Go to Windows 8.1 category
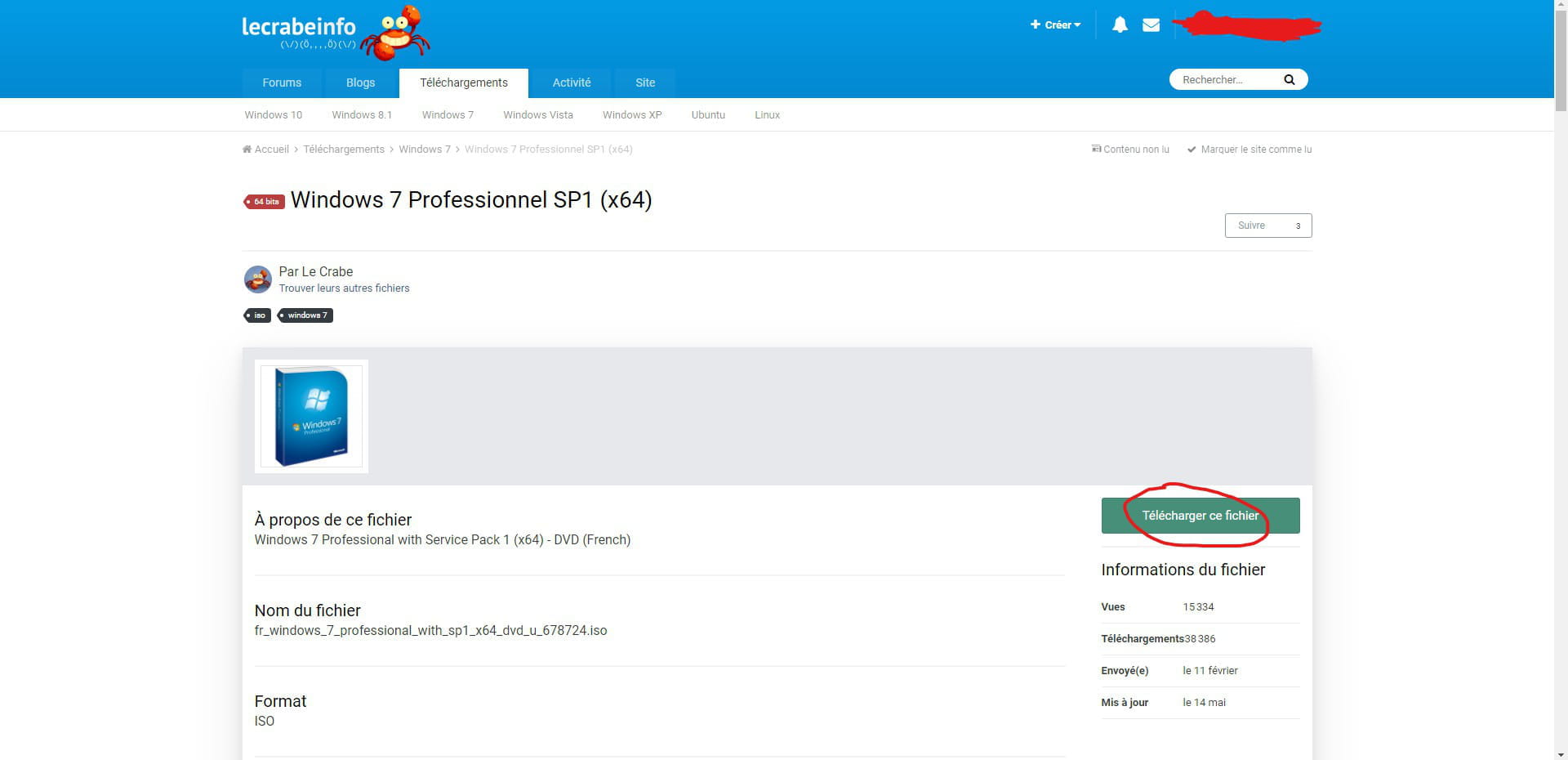 (x=362, y=114)
